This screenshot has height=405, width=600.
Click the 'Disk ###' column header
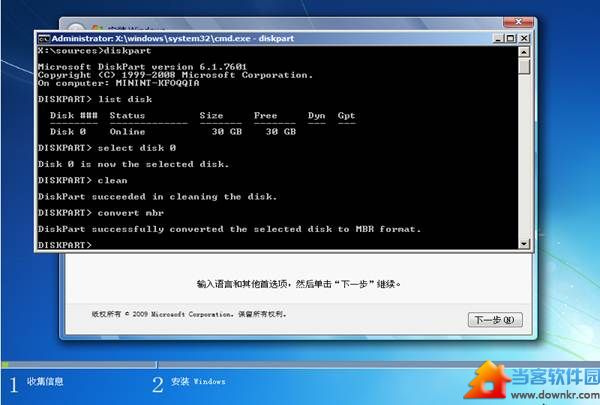click(73, 116)
